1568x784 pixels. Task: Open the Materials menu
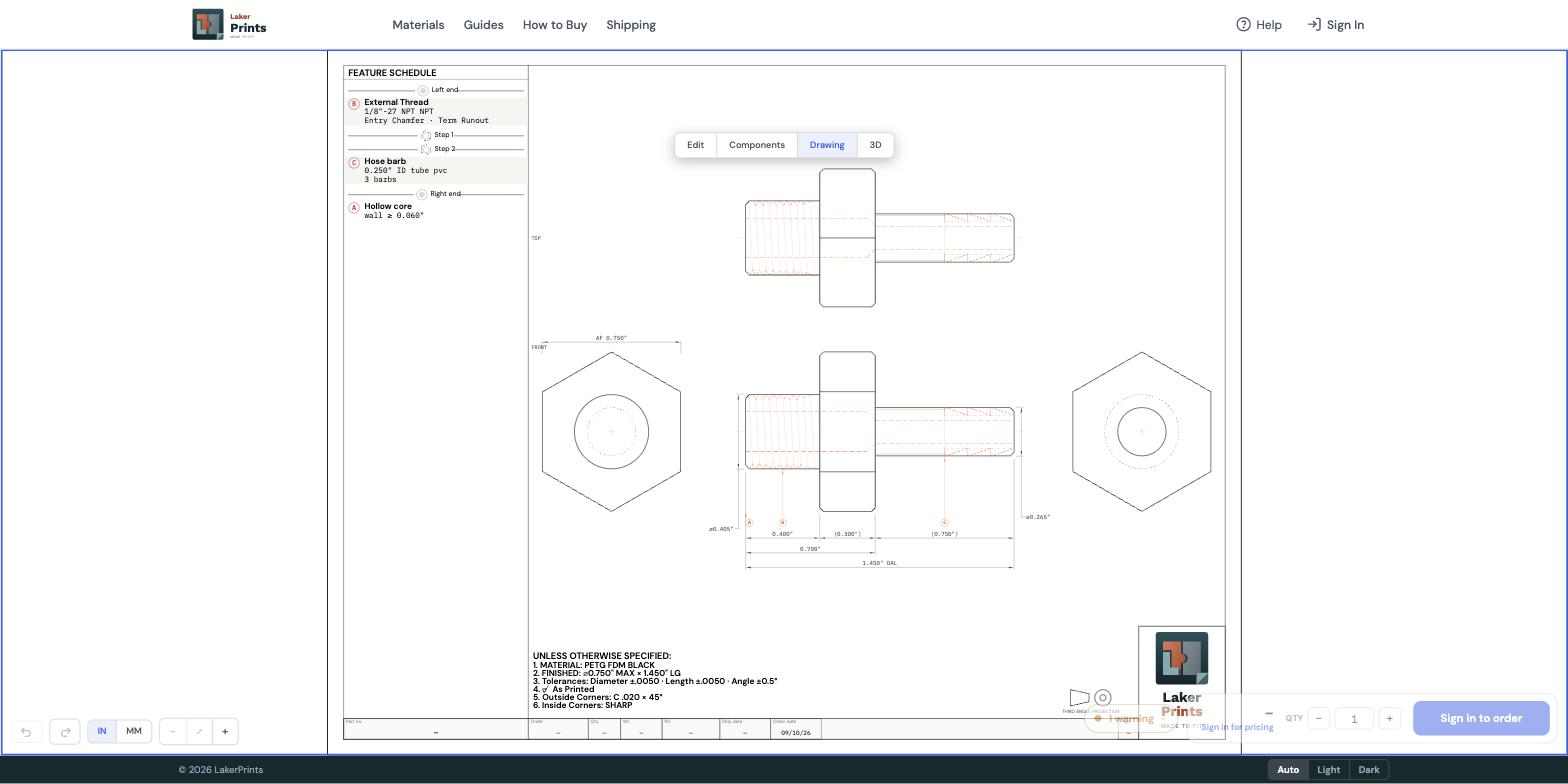click(418, 25)
